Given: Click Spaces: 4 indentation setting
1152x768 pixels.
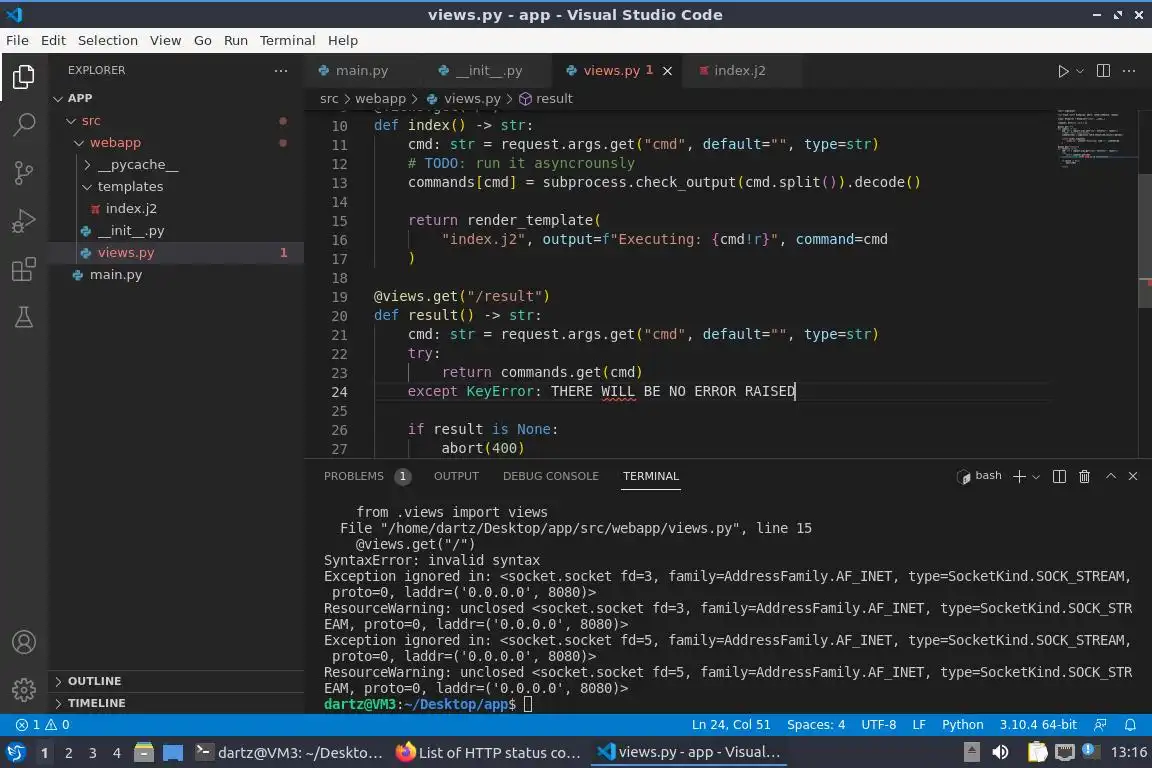Looking at the screenshot, I should (816, 725).
